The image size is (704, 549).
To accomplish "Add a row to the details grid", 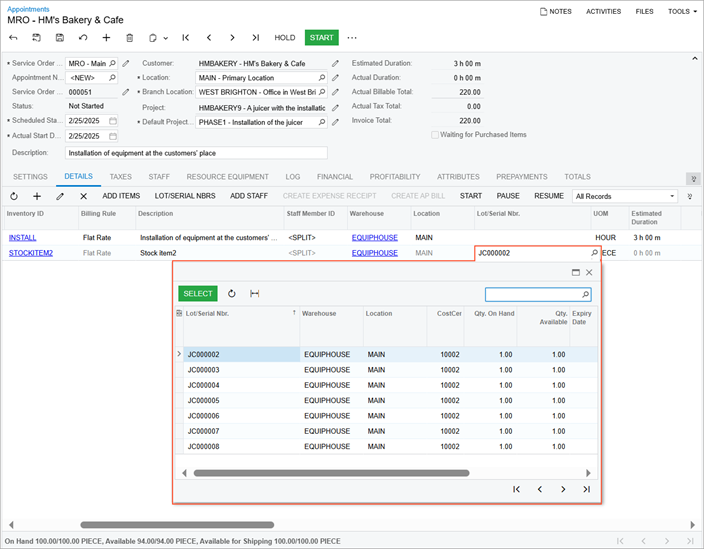I will 37,196.
